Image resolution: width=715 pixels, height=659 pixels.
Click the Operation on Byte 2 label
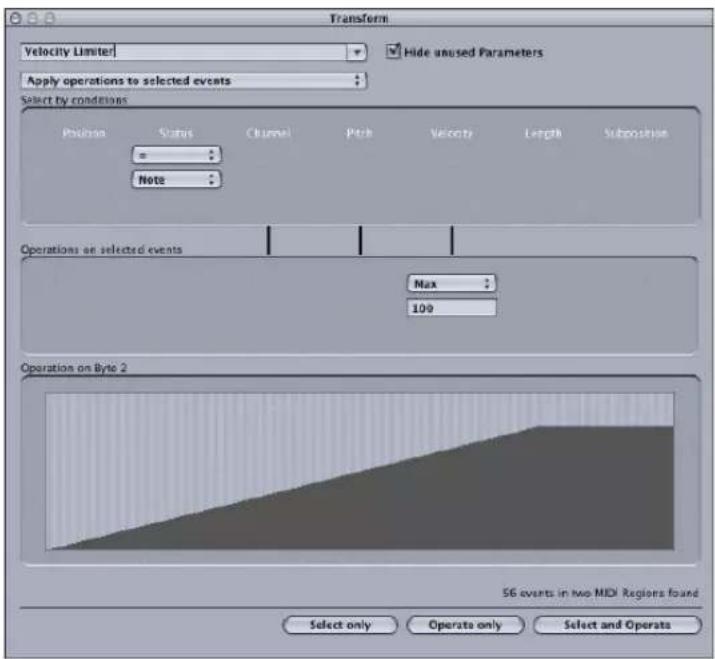[x=74, y=368]
